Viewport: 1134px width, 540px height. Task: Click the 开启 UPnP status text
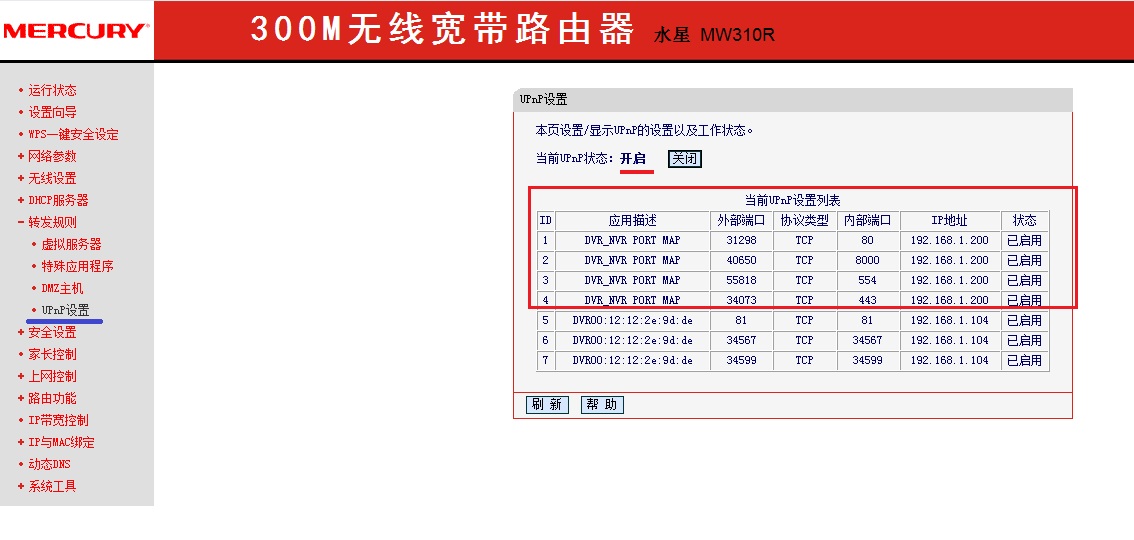pyautogui.click(x=633, y=158)
